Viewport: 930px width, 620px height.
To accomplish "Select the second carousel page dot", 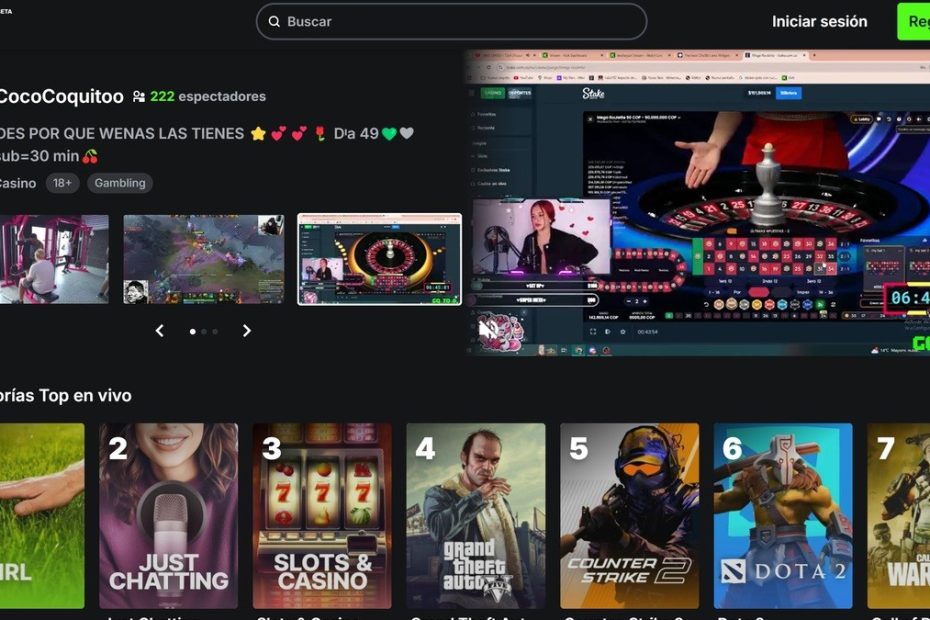I will pos(204,332).
